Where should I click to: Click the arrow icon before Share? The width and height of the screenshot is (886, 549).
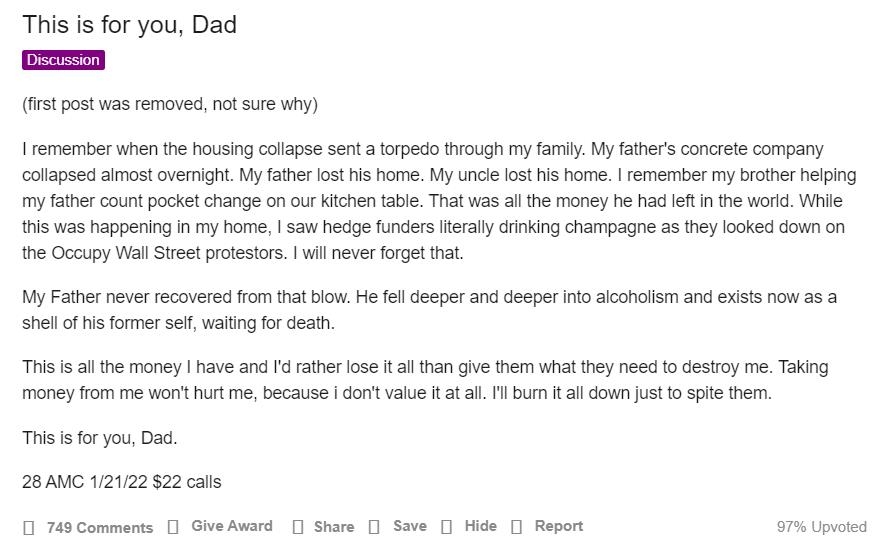pyautogui.click(x=298, y=526)
